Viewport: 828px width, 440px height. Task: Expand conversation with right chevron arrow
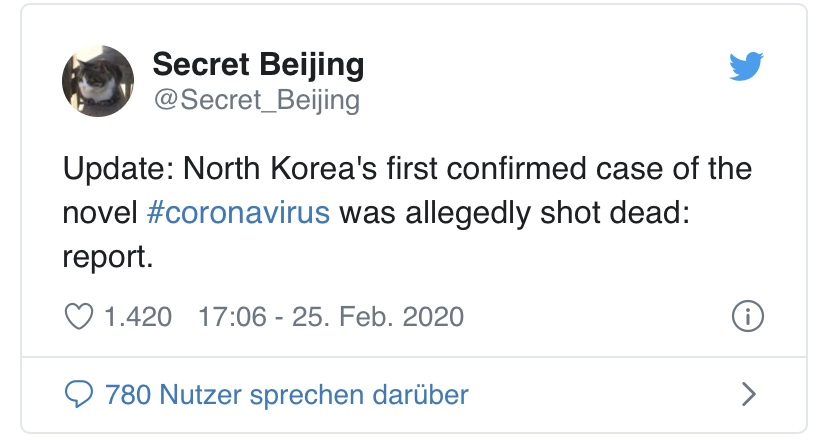click(x=748, y=395)
